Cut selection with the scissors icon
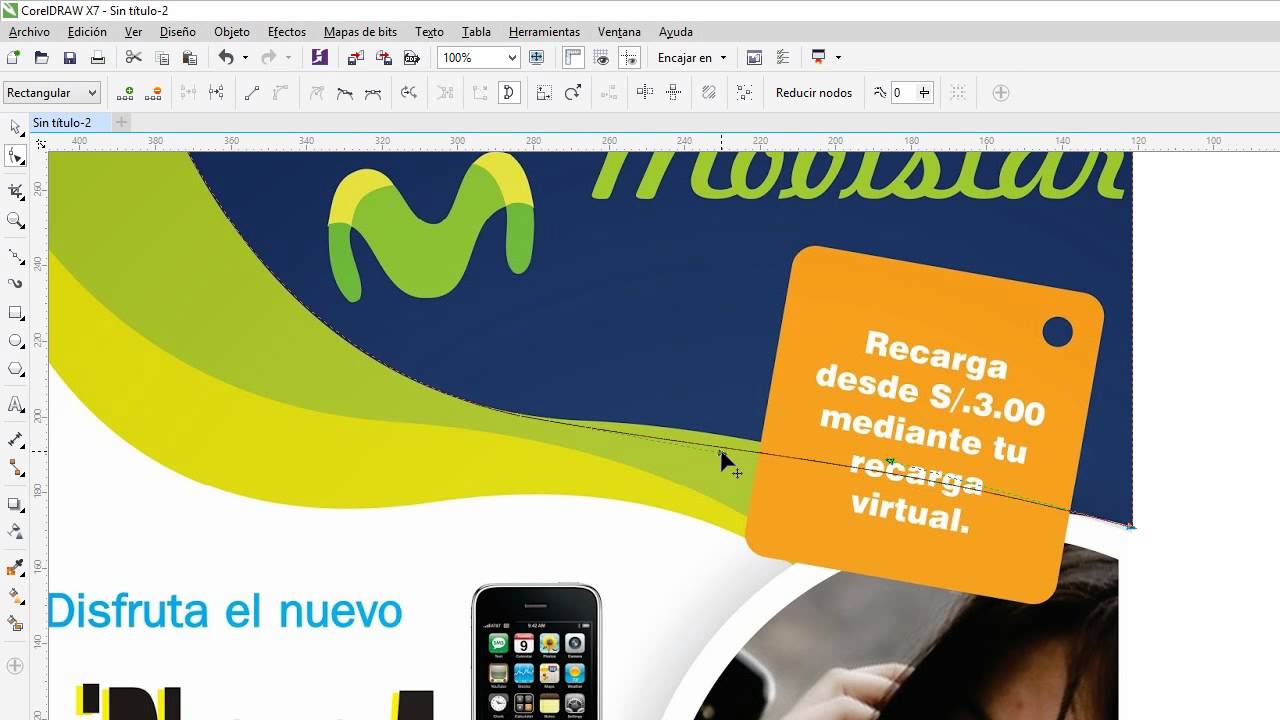Screen dimensions: 1280x720 tap(133, 58)
